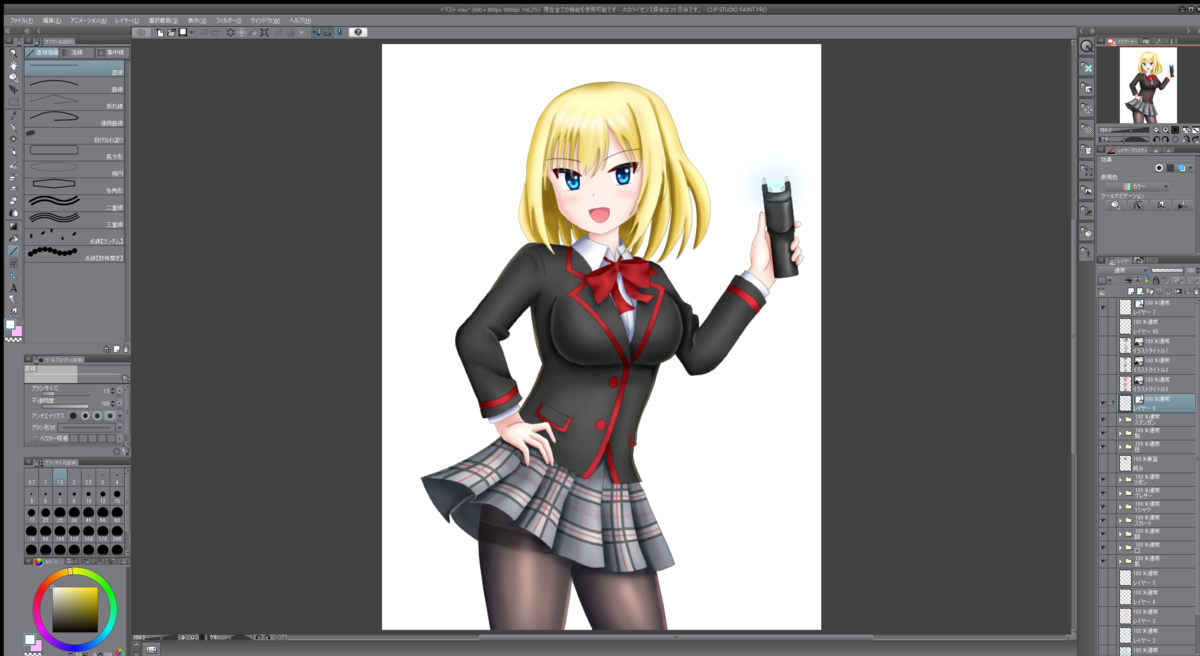Click the Save icon in command bar
Viewport: 1200px width, 656px height.
(182, 32)
